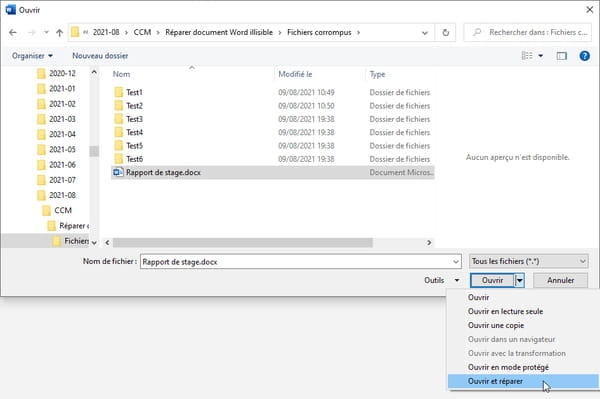This screenshot has width=600, height=399.
Task: Sort by Modifié le column
Action: click(x=295, y=74)
